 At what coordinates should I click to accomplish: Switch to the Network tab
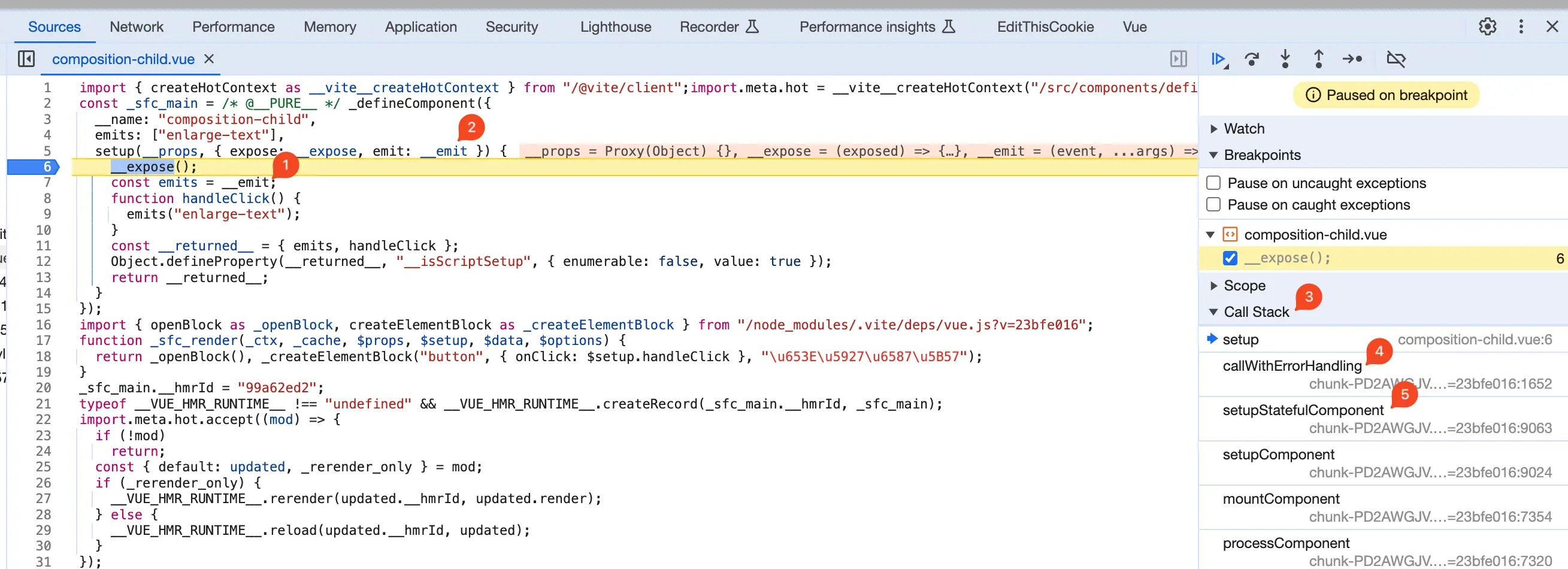point(137,26)
